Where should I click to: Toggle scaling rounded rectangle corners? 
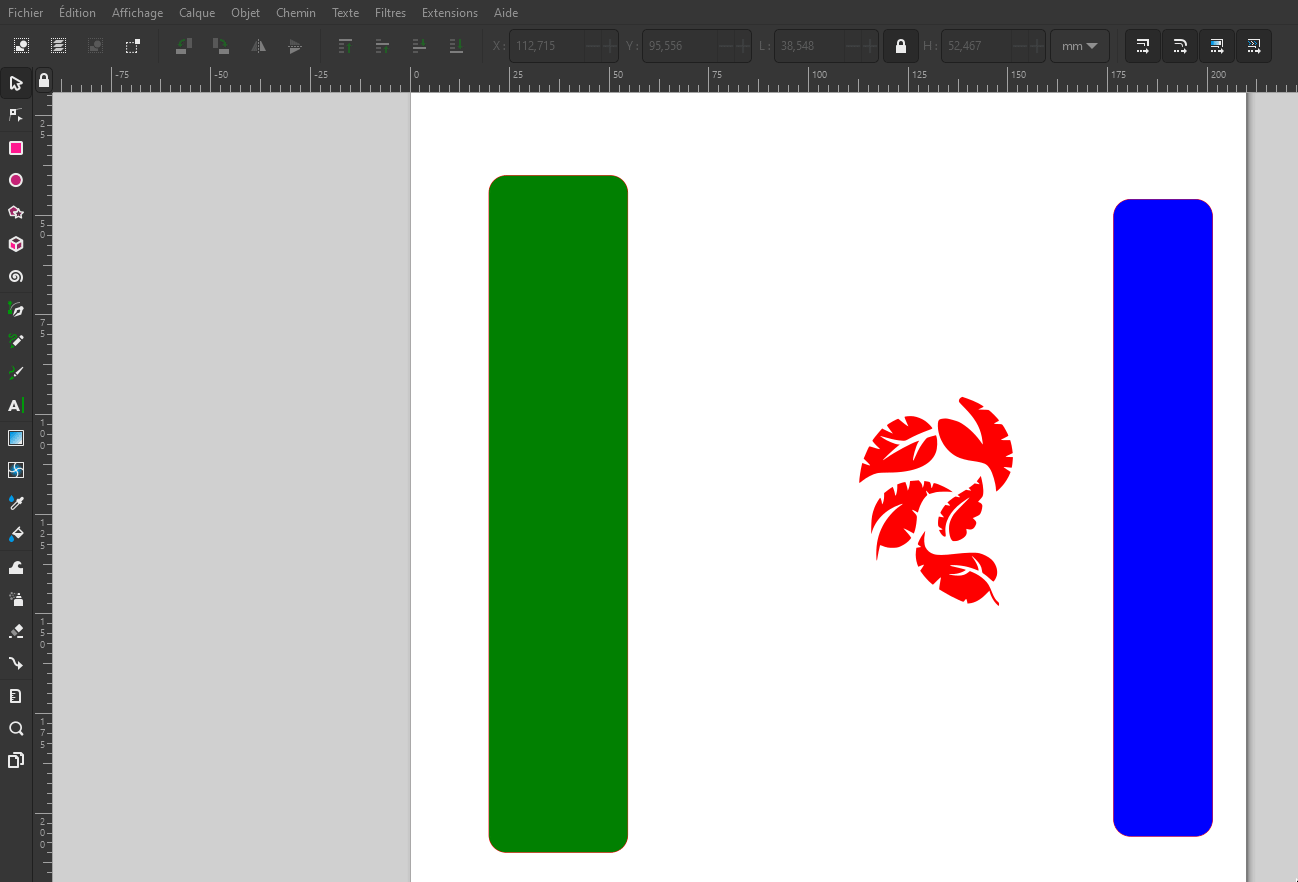pyautogui.click(x=1180, y=46)
